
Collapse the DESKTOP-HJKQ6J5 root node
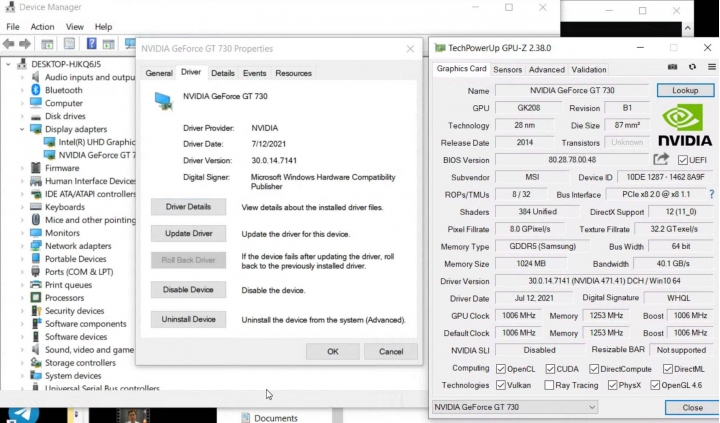[8, 64]
